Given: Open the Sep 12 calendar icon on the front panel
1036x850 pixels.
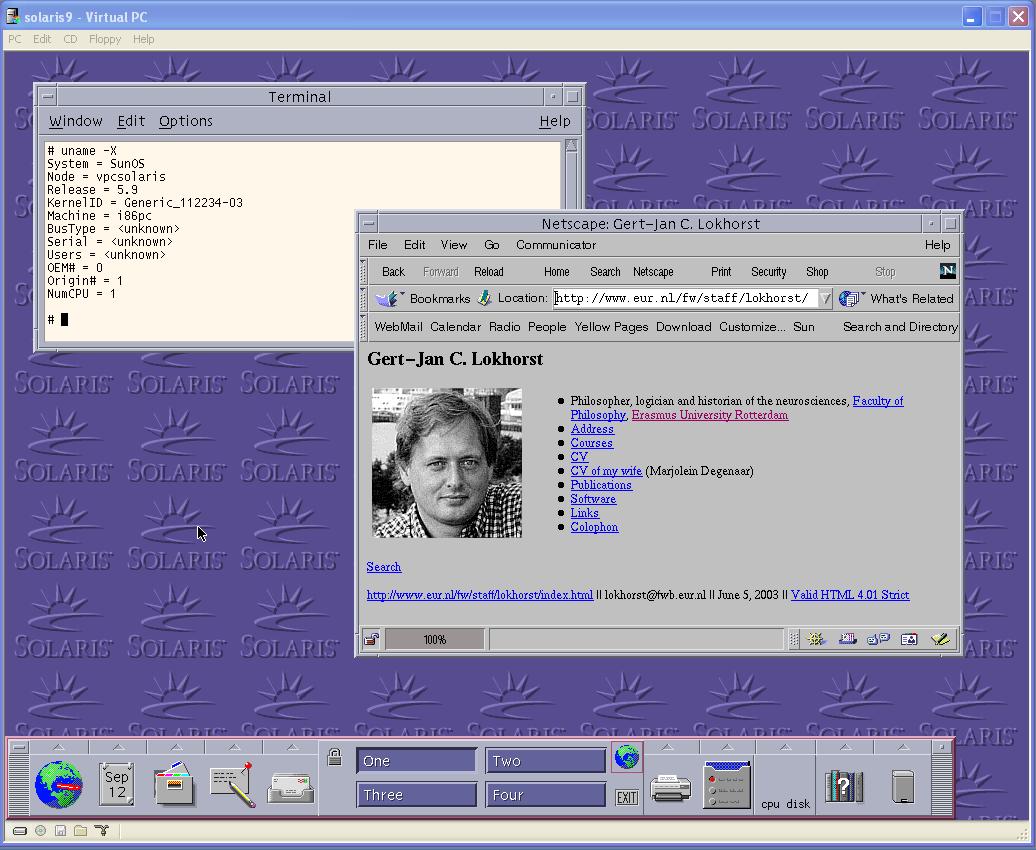Looking at the screenshot, I should (117, 785).
